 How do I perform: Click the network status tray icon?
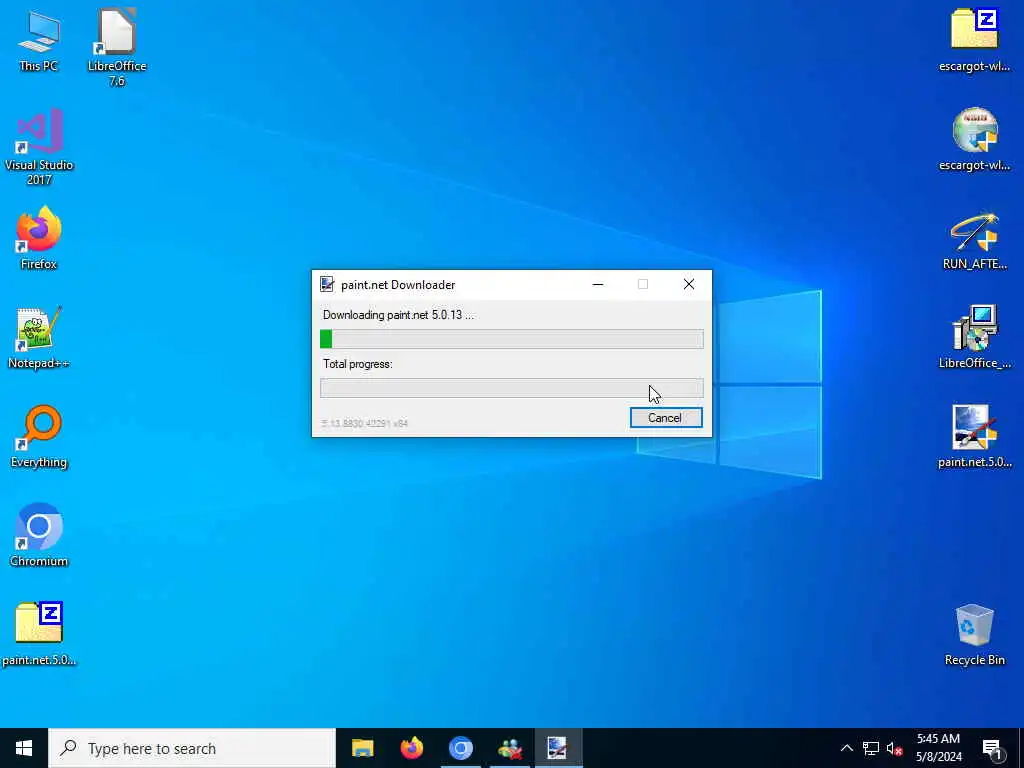pos(871,748)
